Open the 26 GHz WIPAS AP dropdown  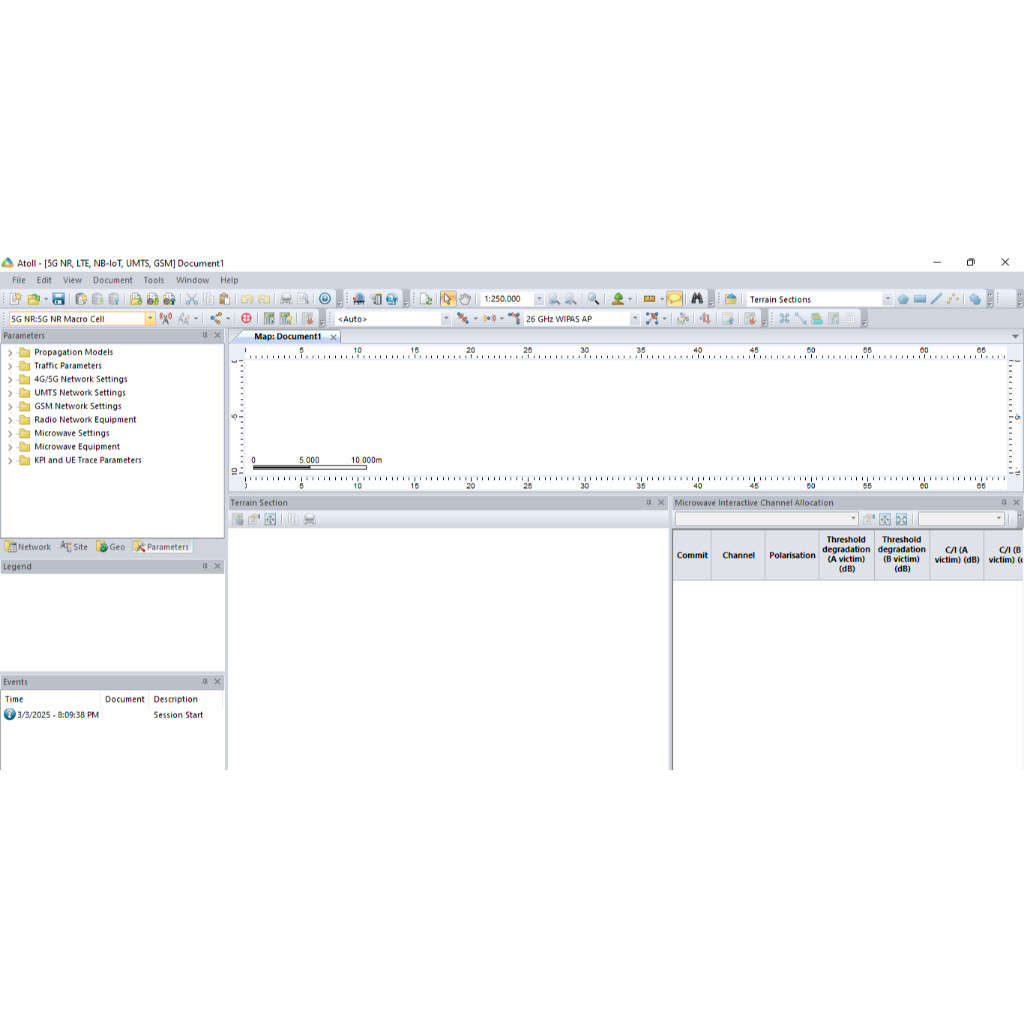pos(635,319)
